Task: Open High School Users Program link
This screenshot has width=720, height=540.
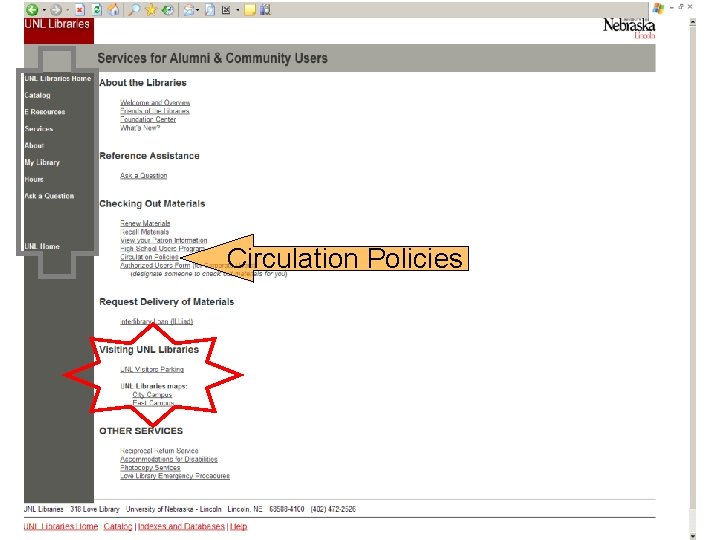Action: point(162,248)
